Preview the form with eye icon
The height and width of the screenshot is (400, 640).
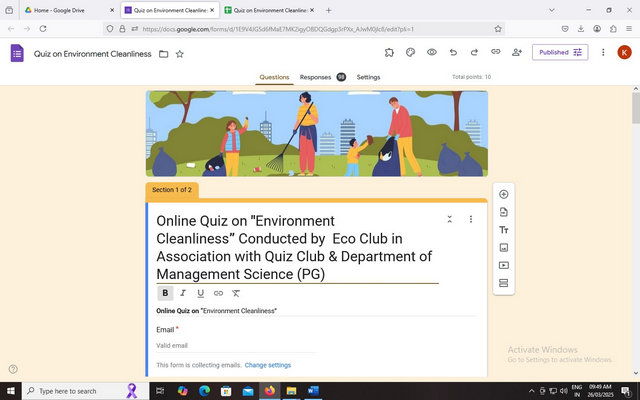click(x=432, y=52)
